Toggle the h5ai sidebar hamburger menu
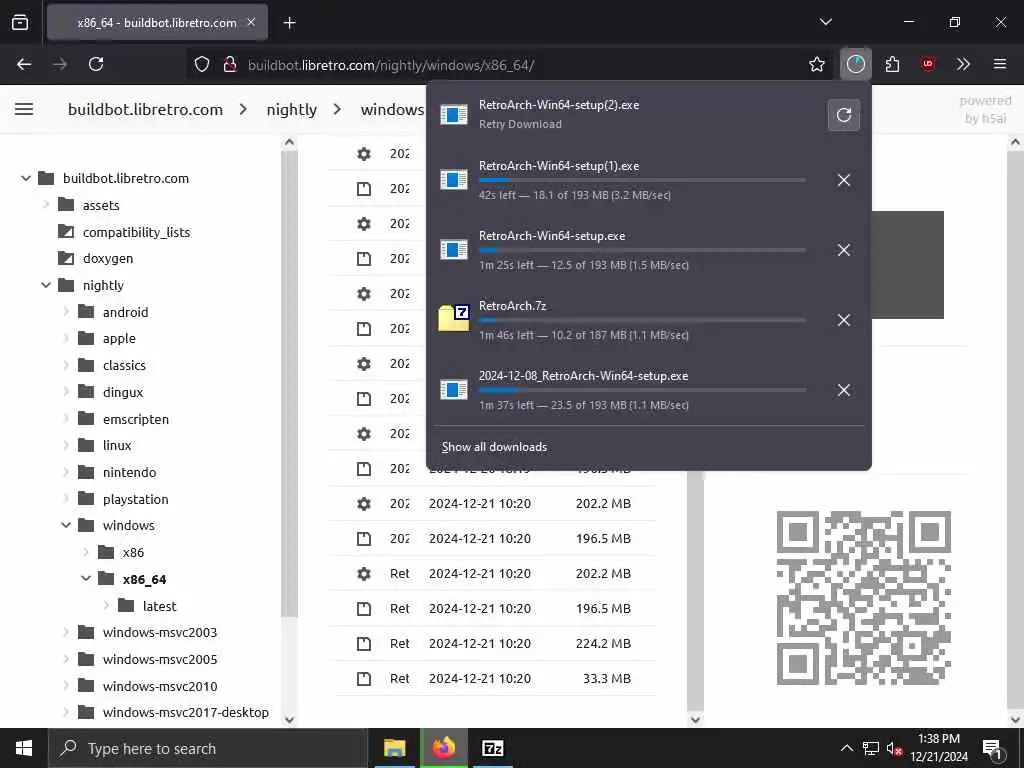The height and width of the screenshot is (768, 1024). pyautogui.click(x=24, y=109)
